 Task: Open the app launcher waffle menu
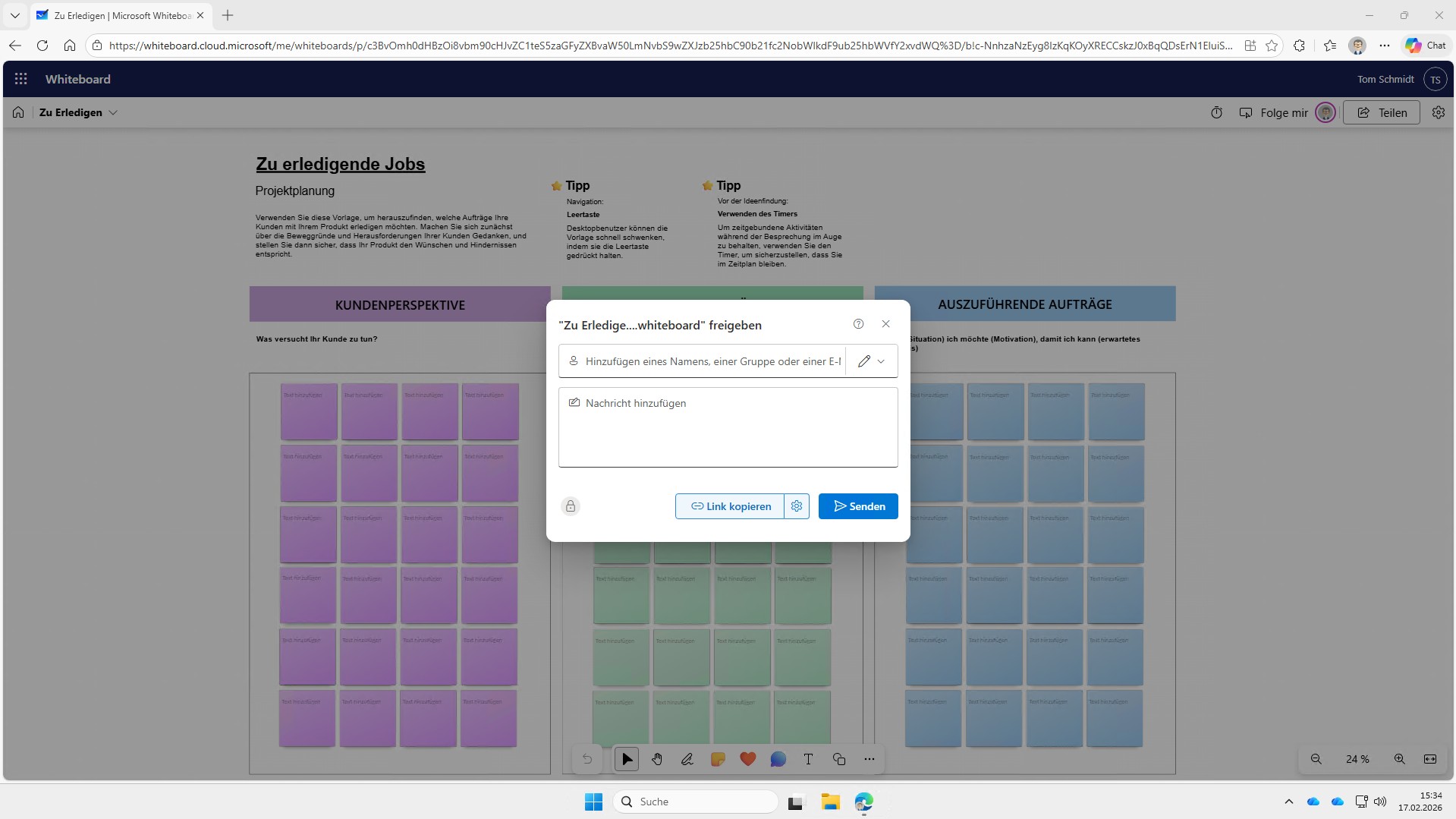tap(21, 79)
